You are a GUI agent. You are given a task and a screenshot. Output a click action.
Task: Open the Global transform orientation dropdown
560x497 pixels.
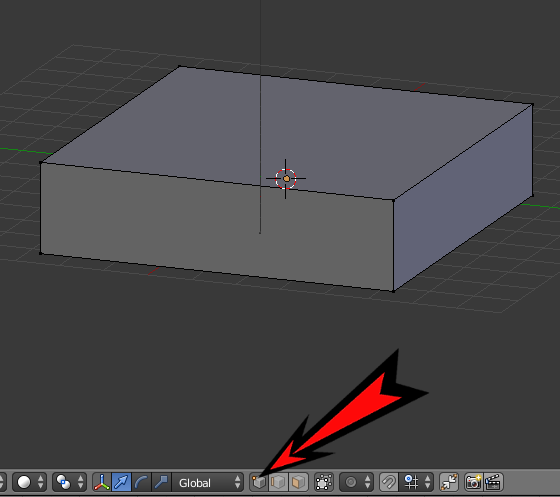208,482
